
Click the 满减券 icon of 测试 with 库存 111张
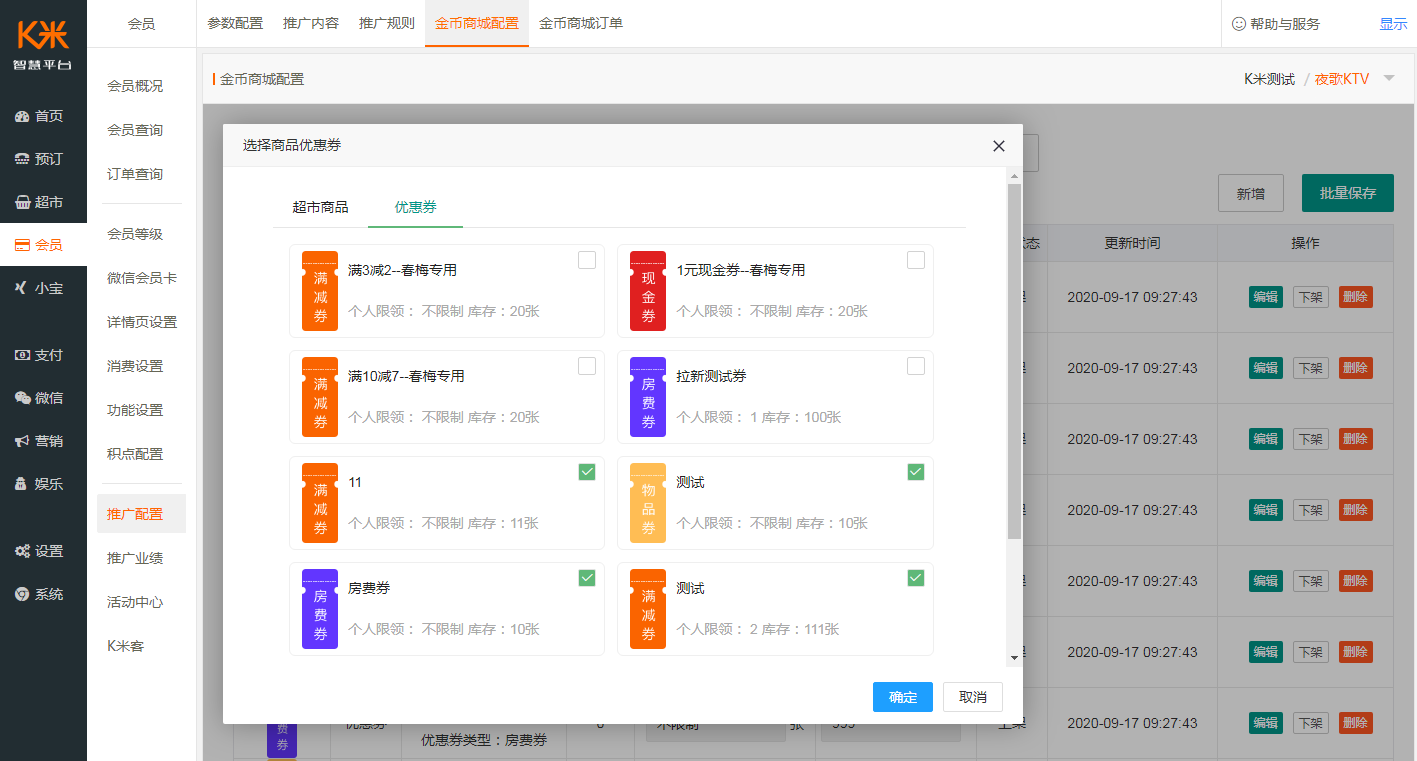pyautogui.click(x=648, y=609)
